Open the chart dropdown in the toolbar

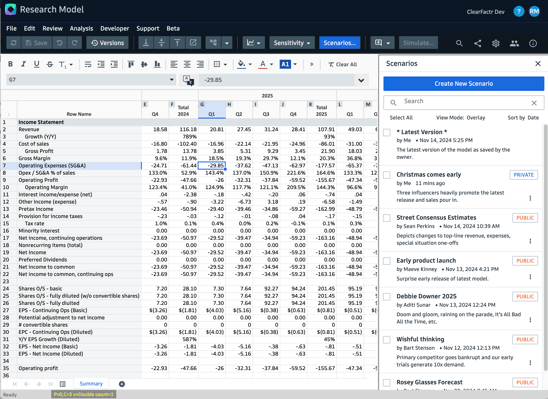254,43
